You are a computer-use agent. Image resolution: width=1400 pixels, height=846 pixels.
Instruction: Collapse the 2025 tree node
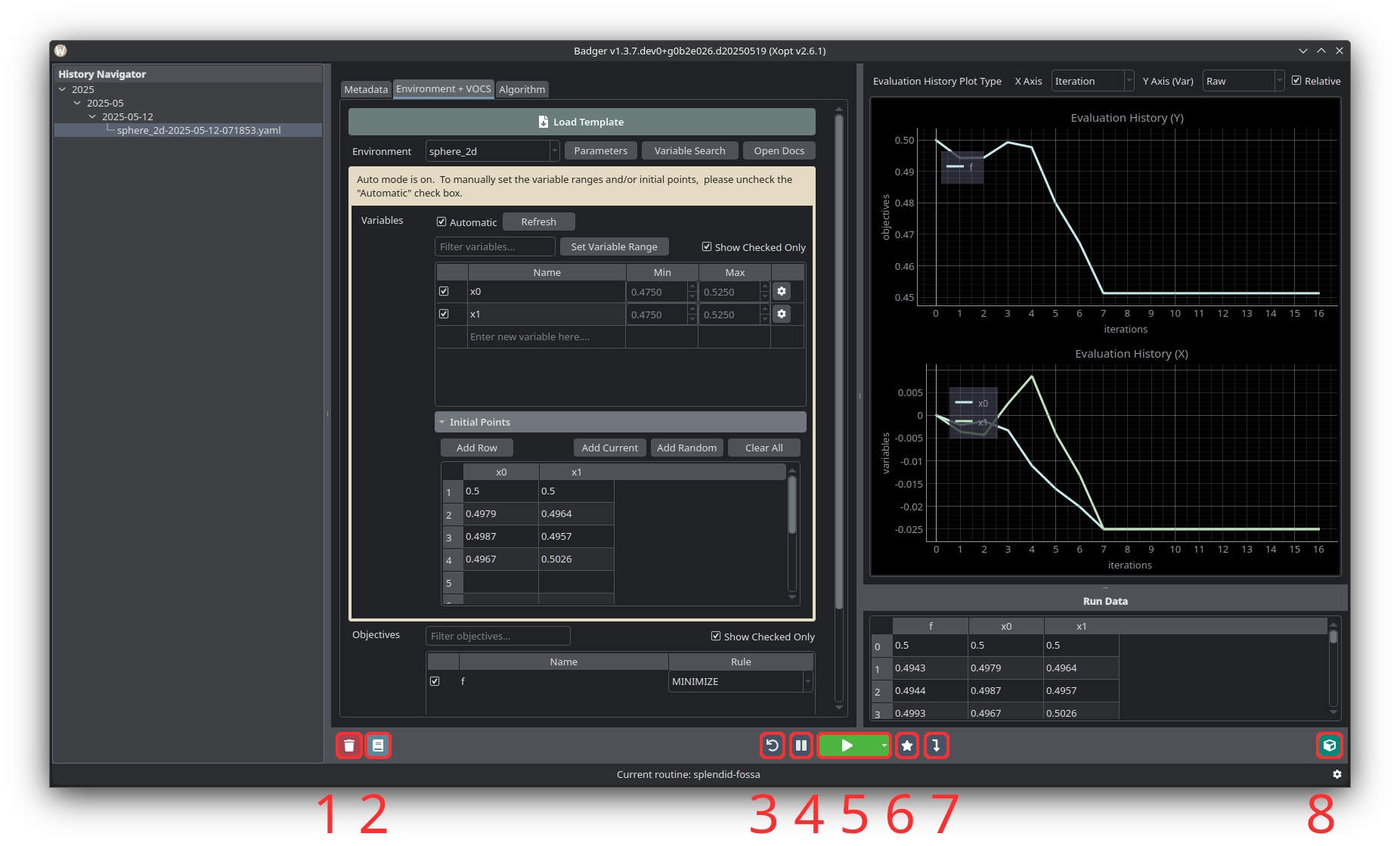click(x=63, y=89)
